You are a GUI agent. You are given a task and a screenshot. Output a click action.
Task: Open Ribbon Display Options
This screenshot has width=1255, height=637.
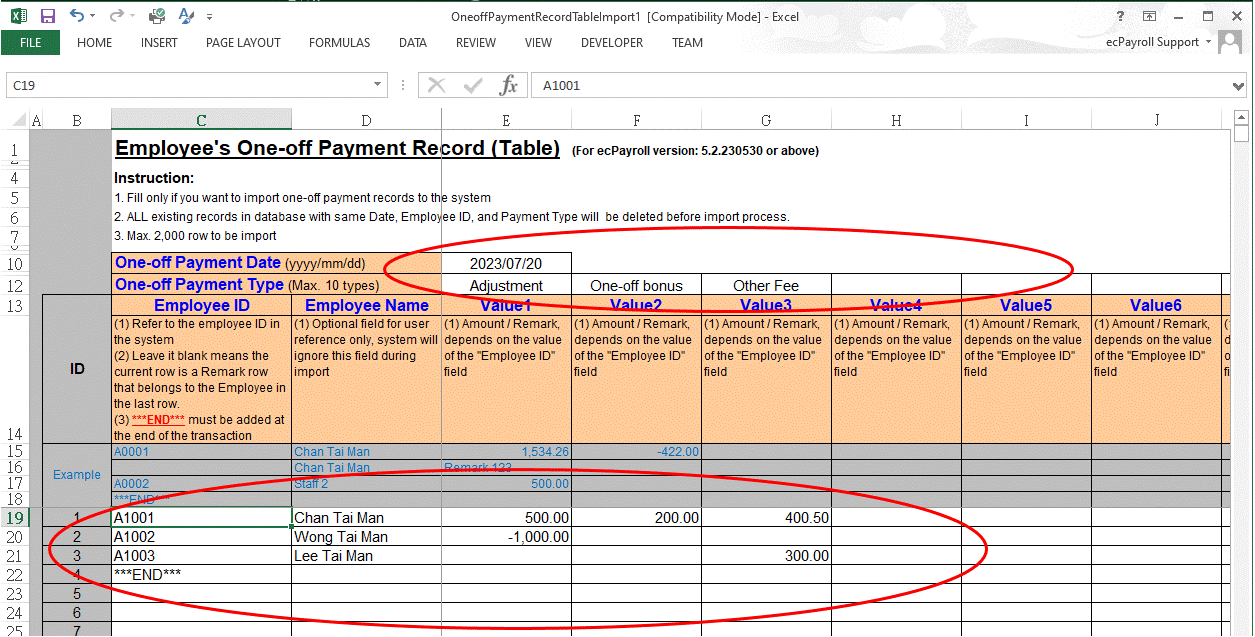click(x=1150, y=17)
